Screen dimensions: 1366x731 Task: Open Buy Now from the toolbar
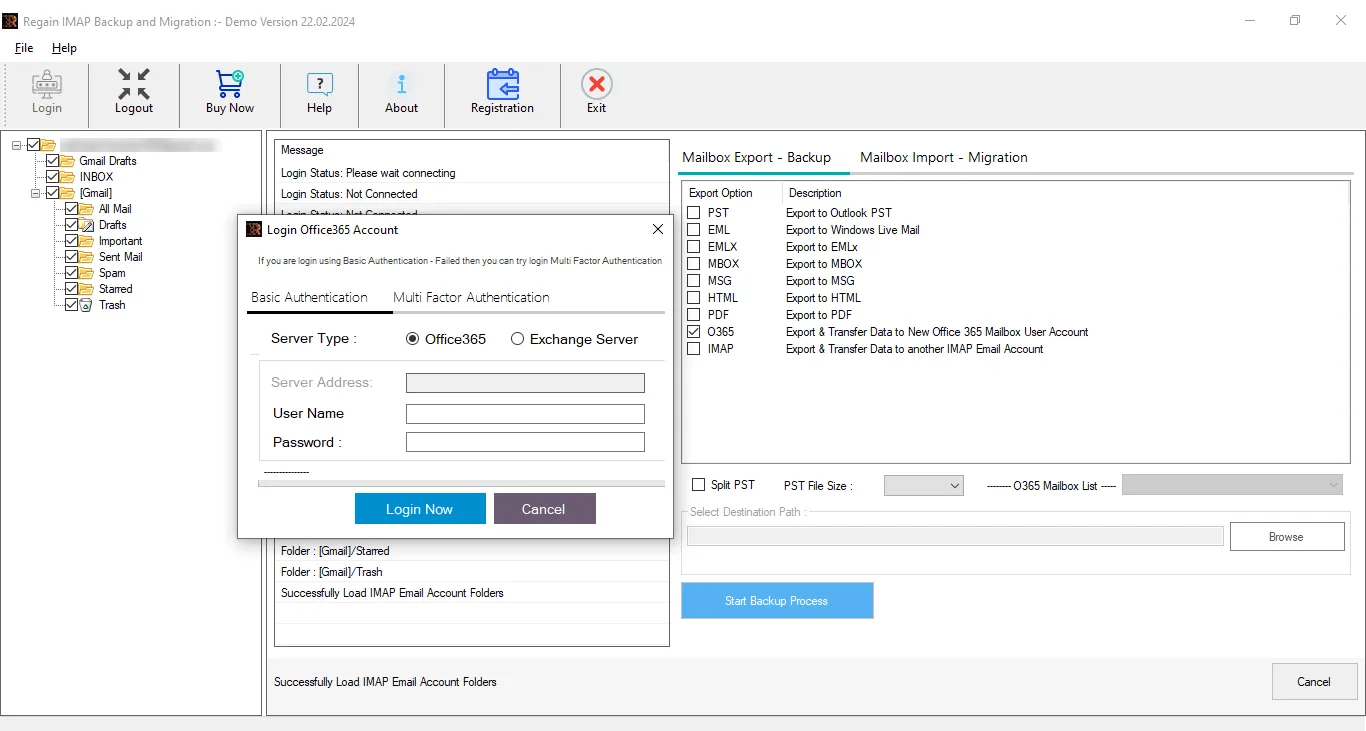tap(228, 92)
